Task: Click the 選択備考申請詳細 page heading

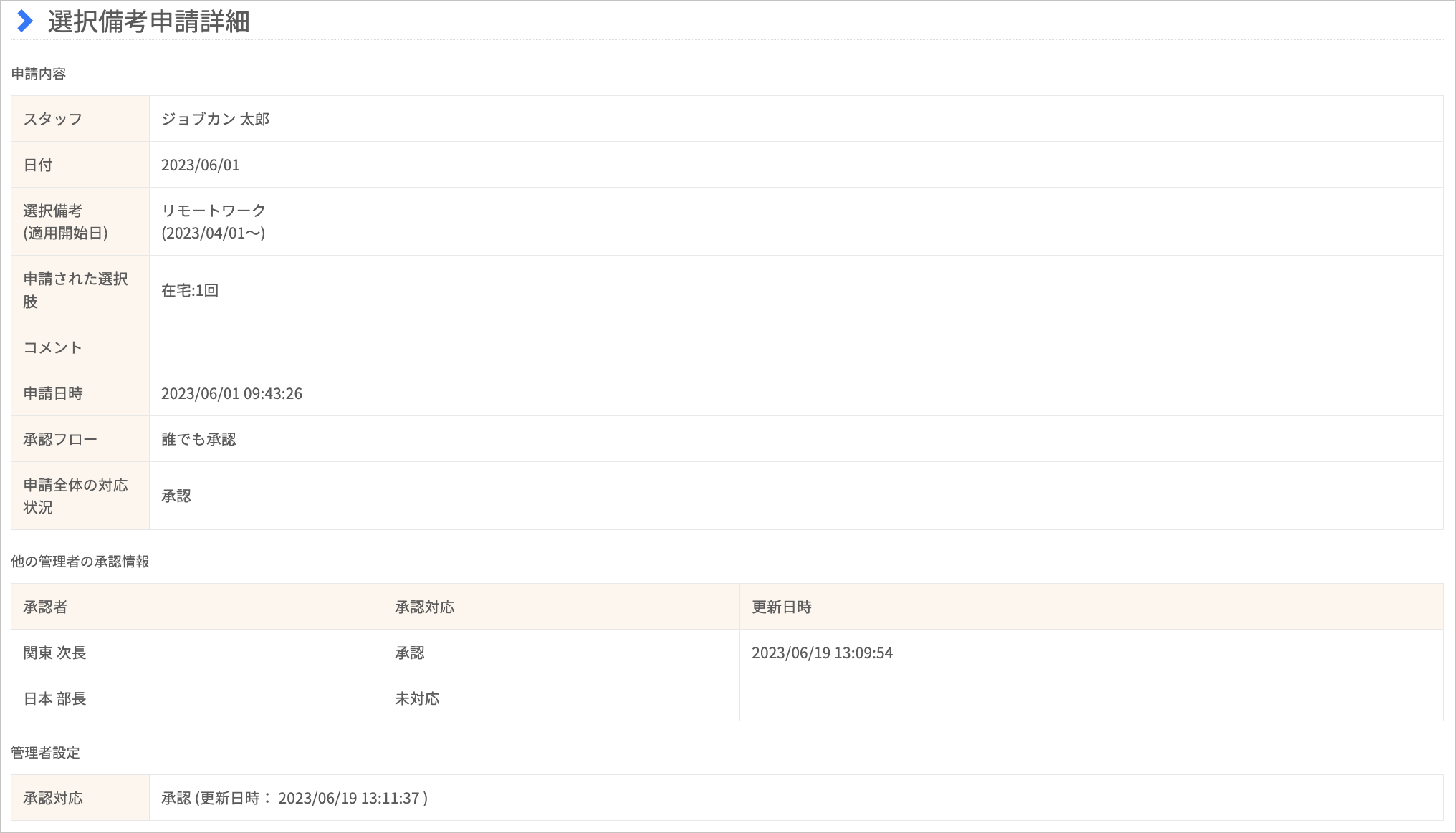Action: tap(148, 21)
